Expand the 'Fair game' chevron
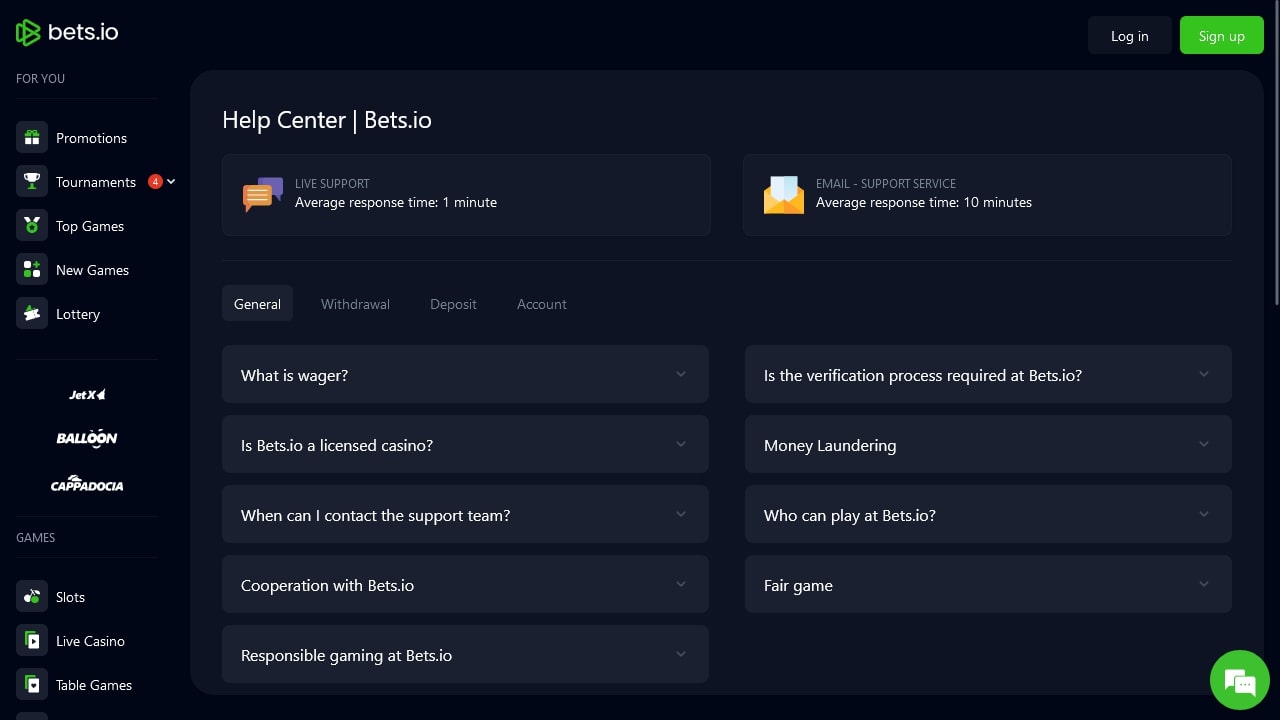 [1204, 584]
